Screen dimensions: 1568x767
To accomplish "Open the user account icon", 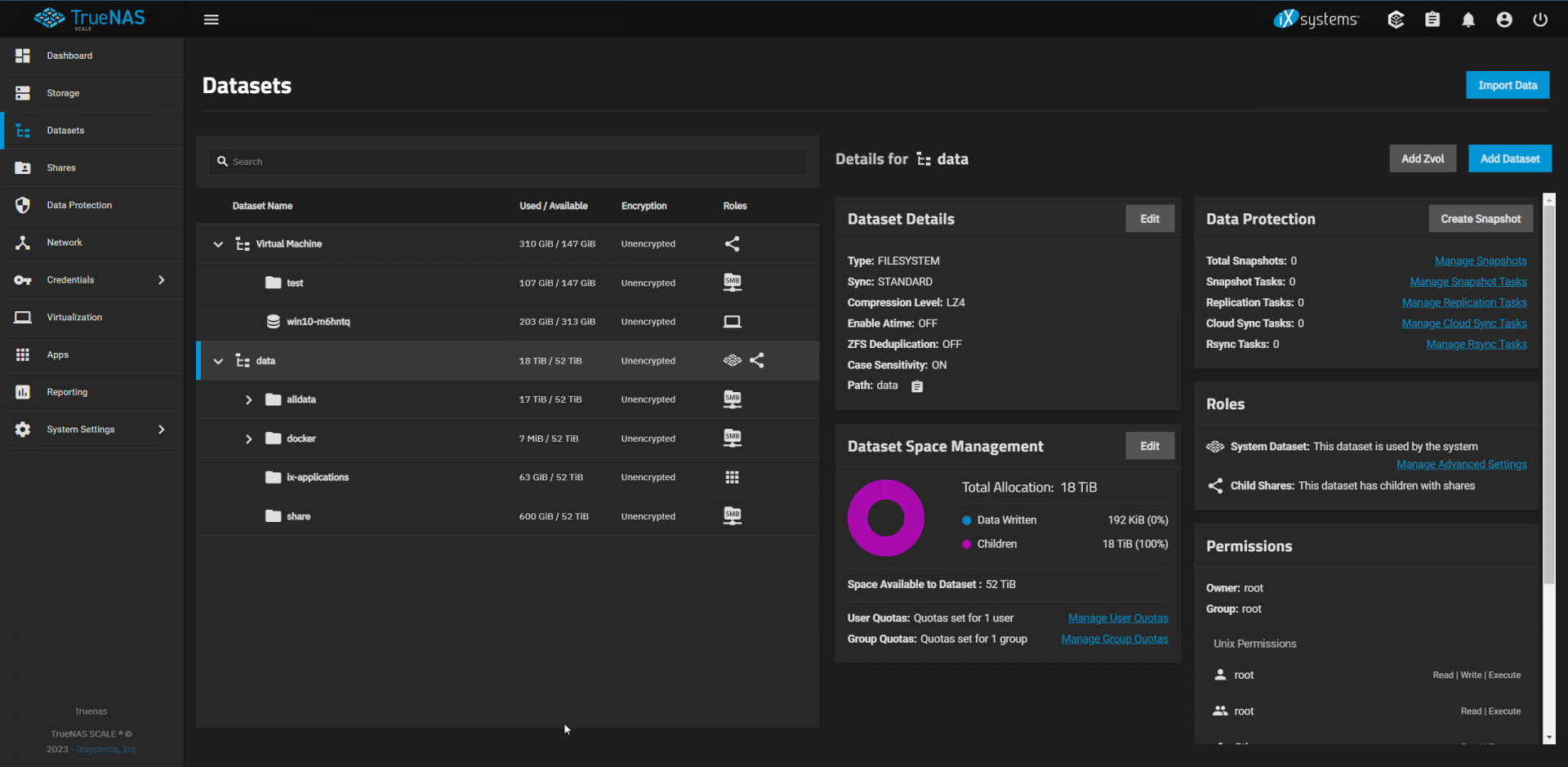I will [1504, 20].
